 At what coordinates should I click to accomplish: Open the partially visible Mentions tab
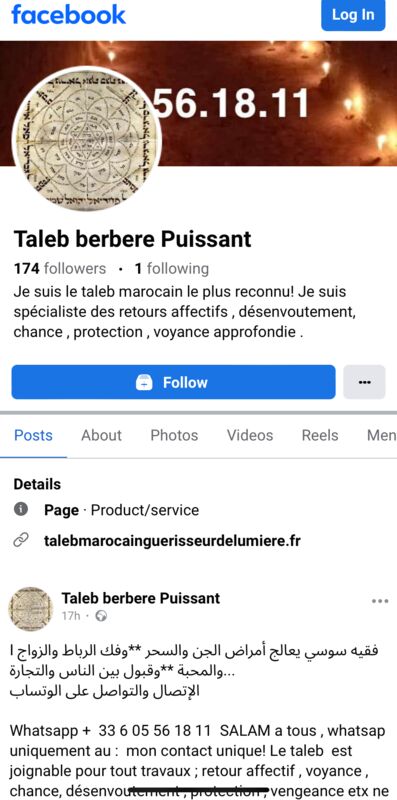click(382, 435)
